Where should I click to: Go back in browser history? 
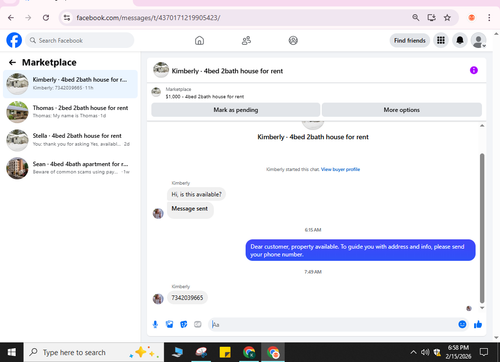click(x=11, y=18)
